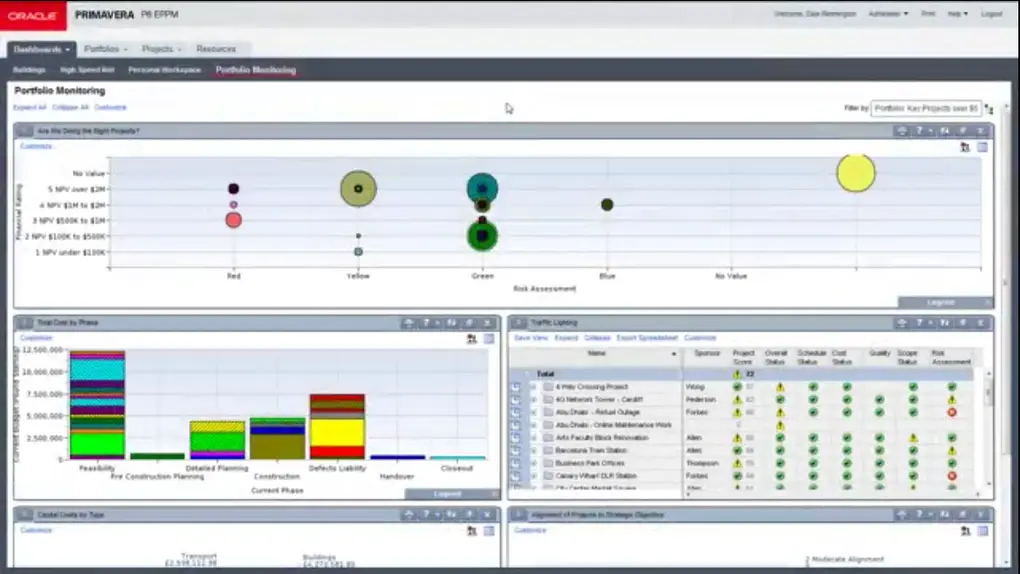The height and width of the screenshot is (574, 1020).
Task: Expand the Canary Wharf DLR Station row
Action: pos(533,476)
